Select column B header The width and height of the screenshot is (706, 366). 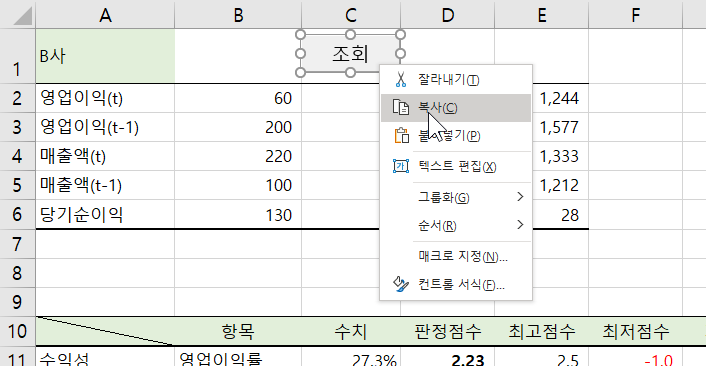pyautogui.click(x=238, y=15)
